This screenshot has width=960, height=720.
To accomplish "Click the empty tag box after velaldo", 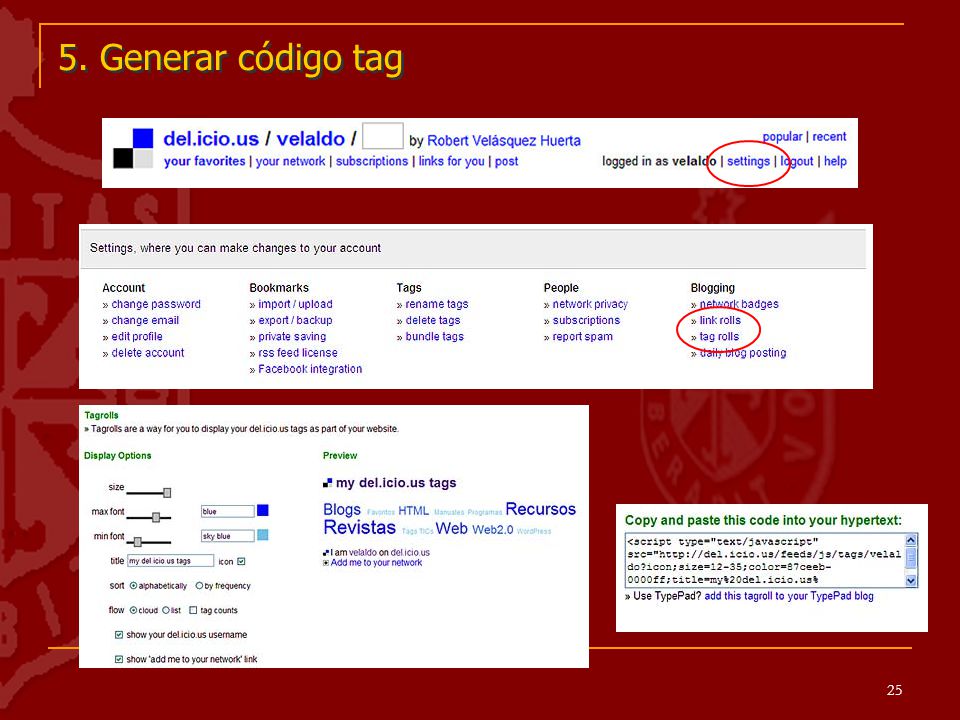I will tap(383, 136).
